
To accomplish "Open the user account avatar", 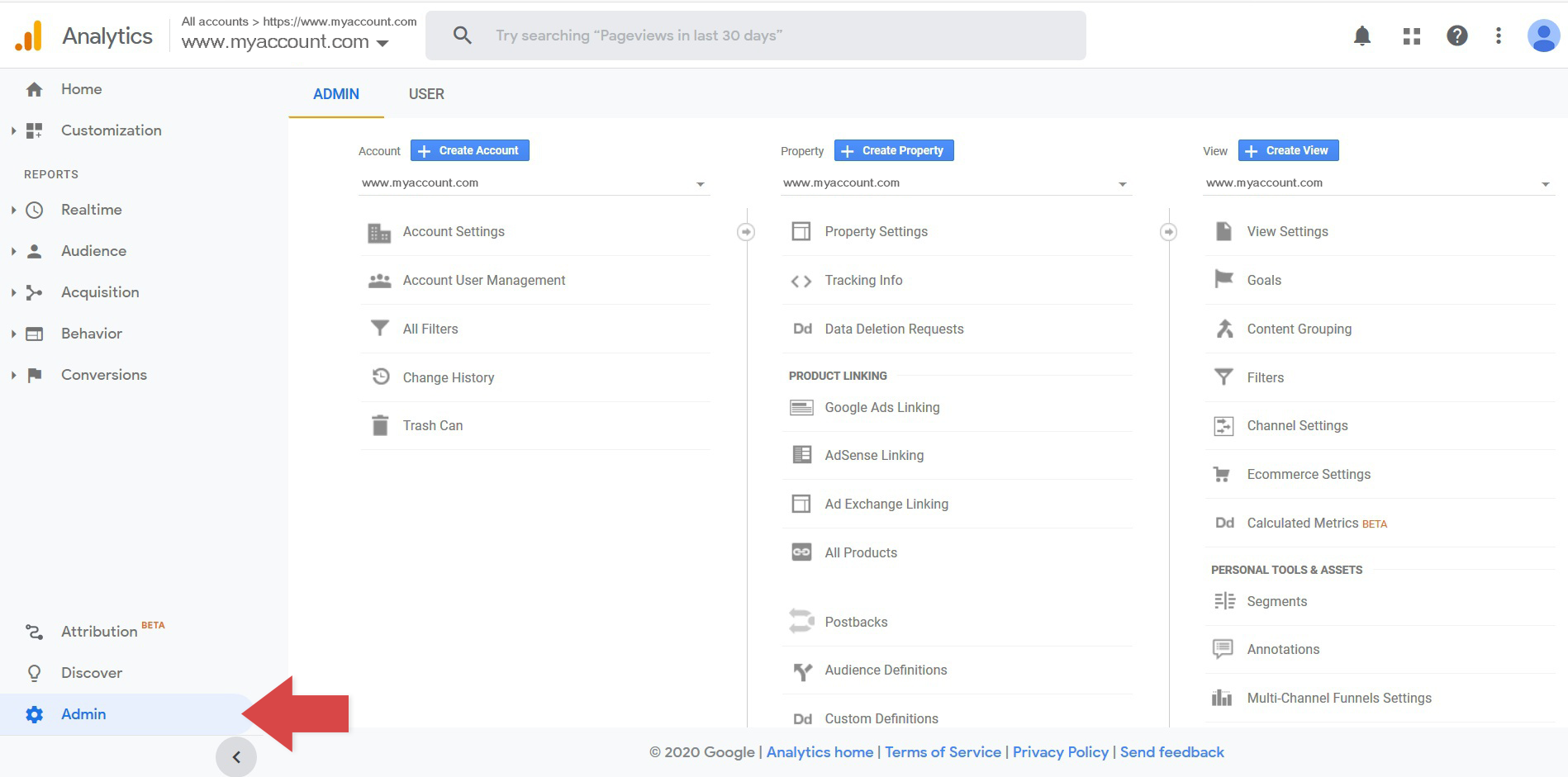I will 1543,36.
